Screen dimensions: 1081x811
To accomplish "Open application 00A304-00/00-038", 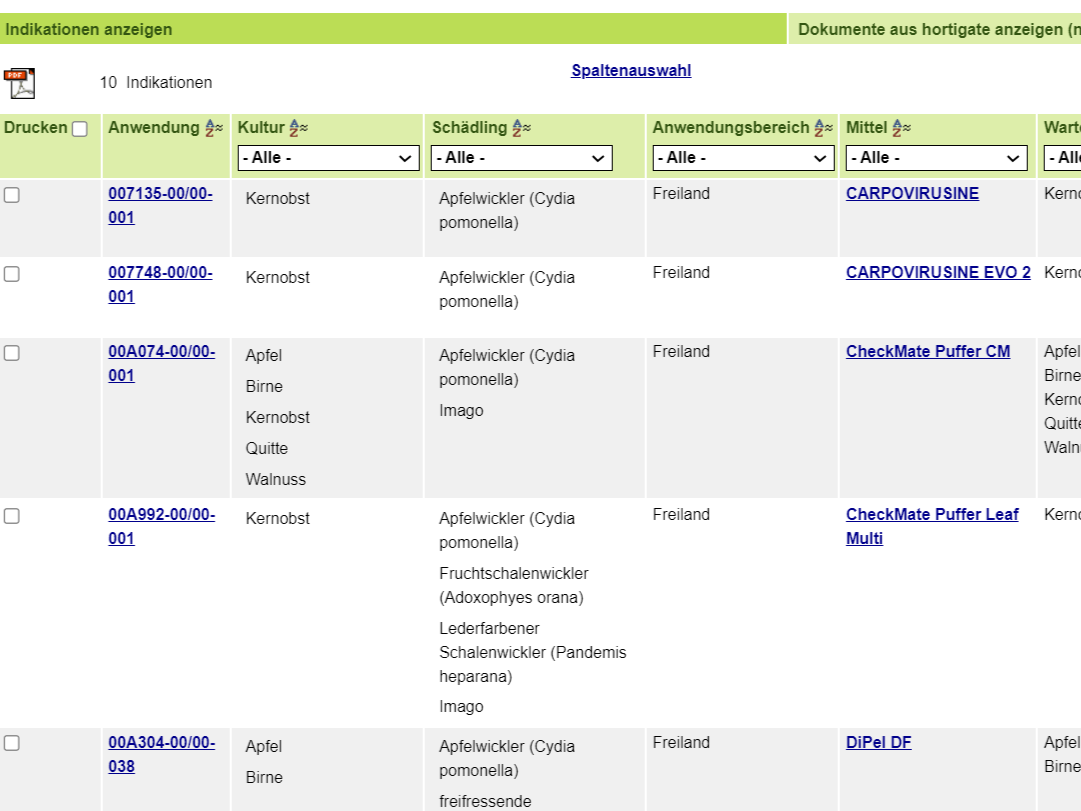I will coord(162,754).
